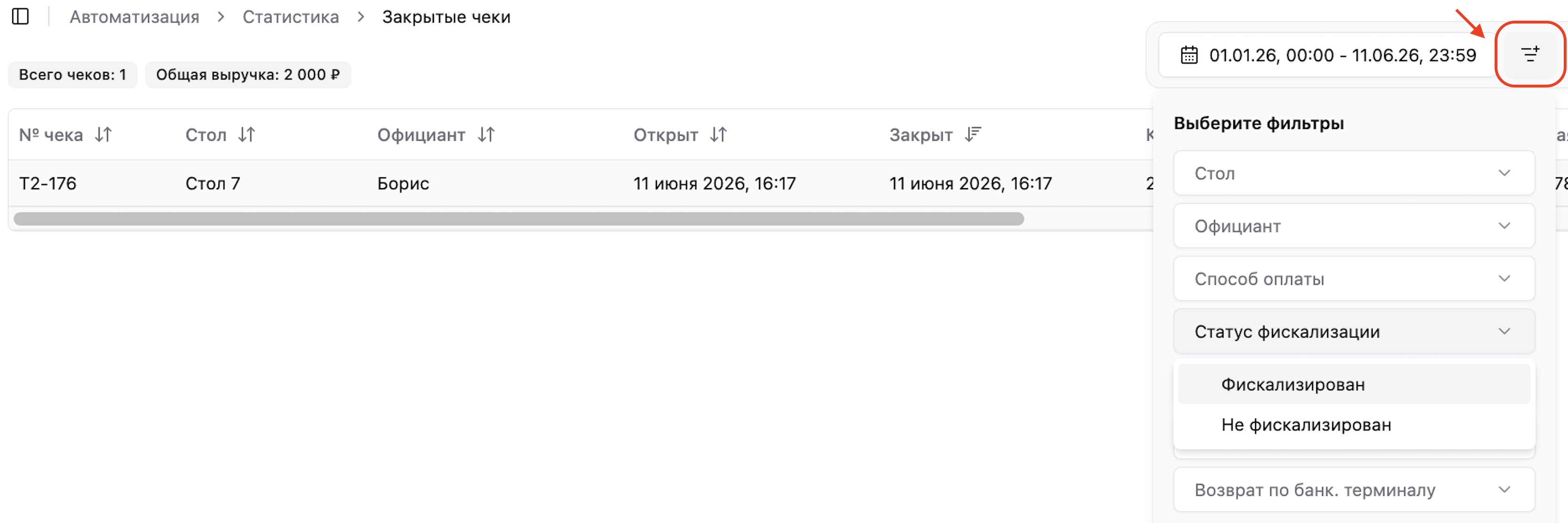Go to Автоматизация breadcrumb

(135, 17)
